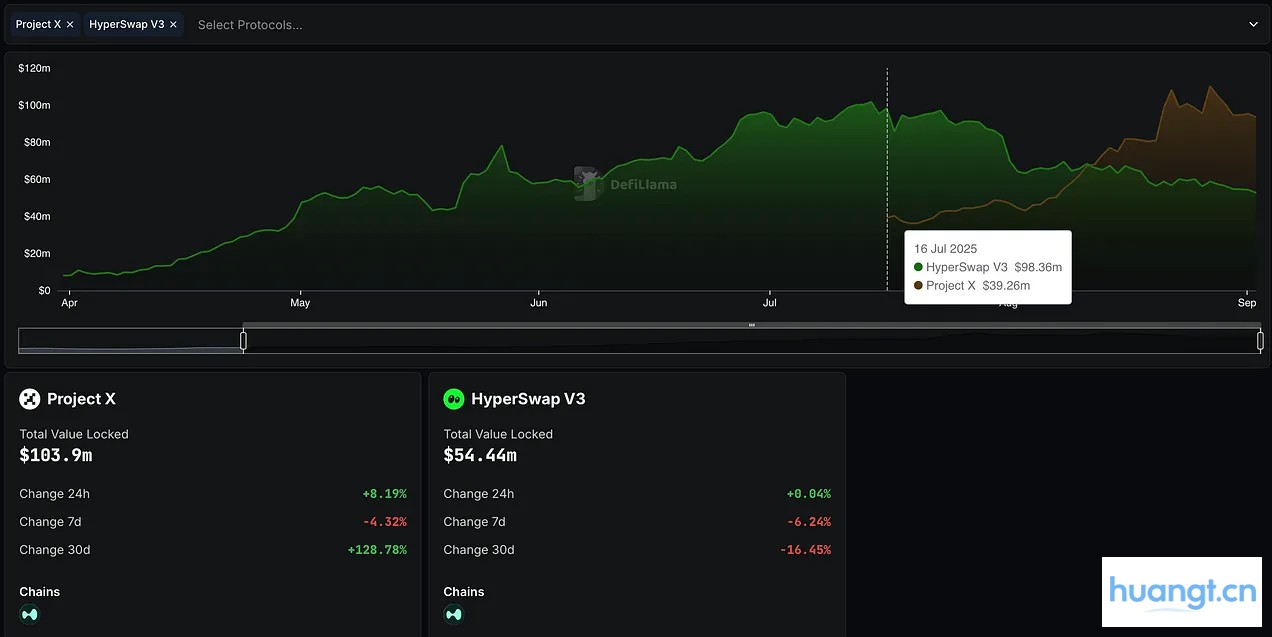The image size is (1272, 637).
Task: Click the chain icon under HyperSwap V3
Action: click(x=454, y=614)
